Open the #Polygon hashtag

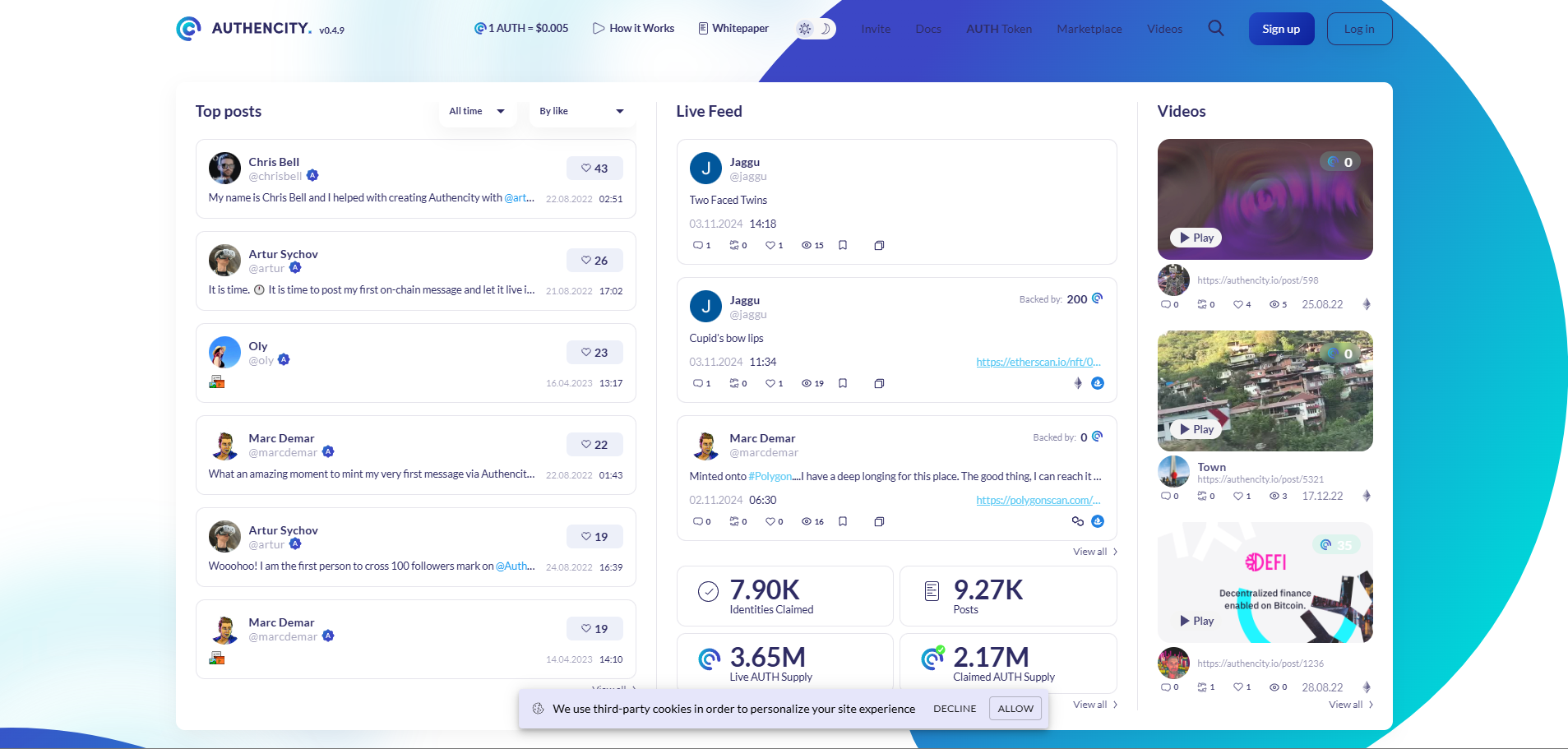pyautogui.click(x=770, y=476)
